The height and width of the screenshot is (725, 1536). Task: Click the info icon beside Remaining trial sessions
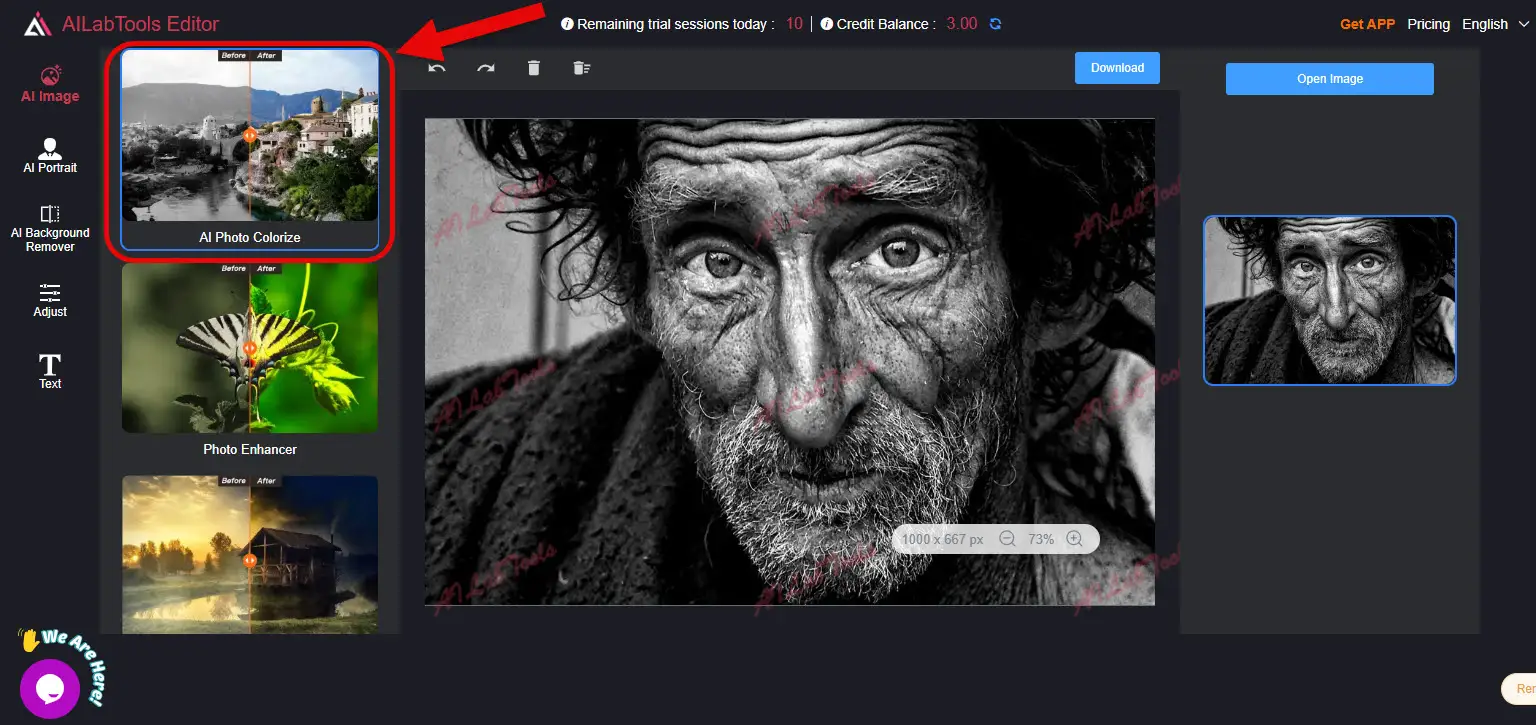click(567, 24)
